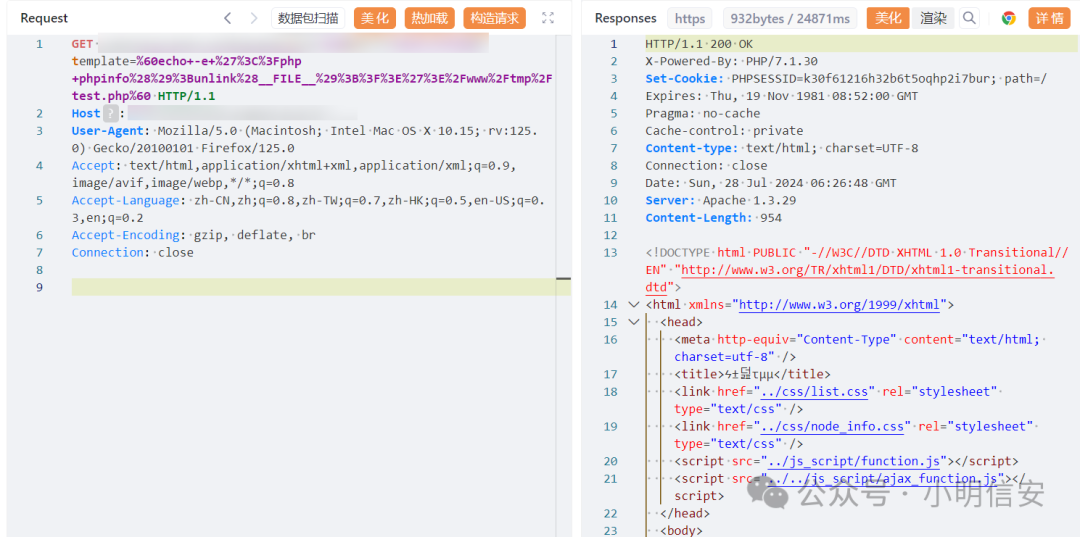Screen dimensions: 1080x537
Task: Collapse the html element fold arrow
Action: tap(634, 304)
